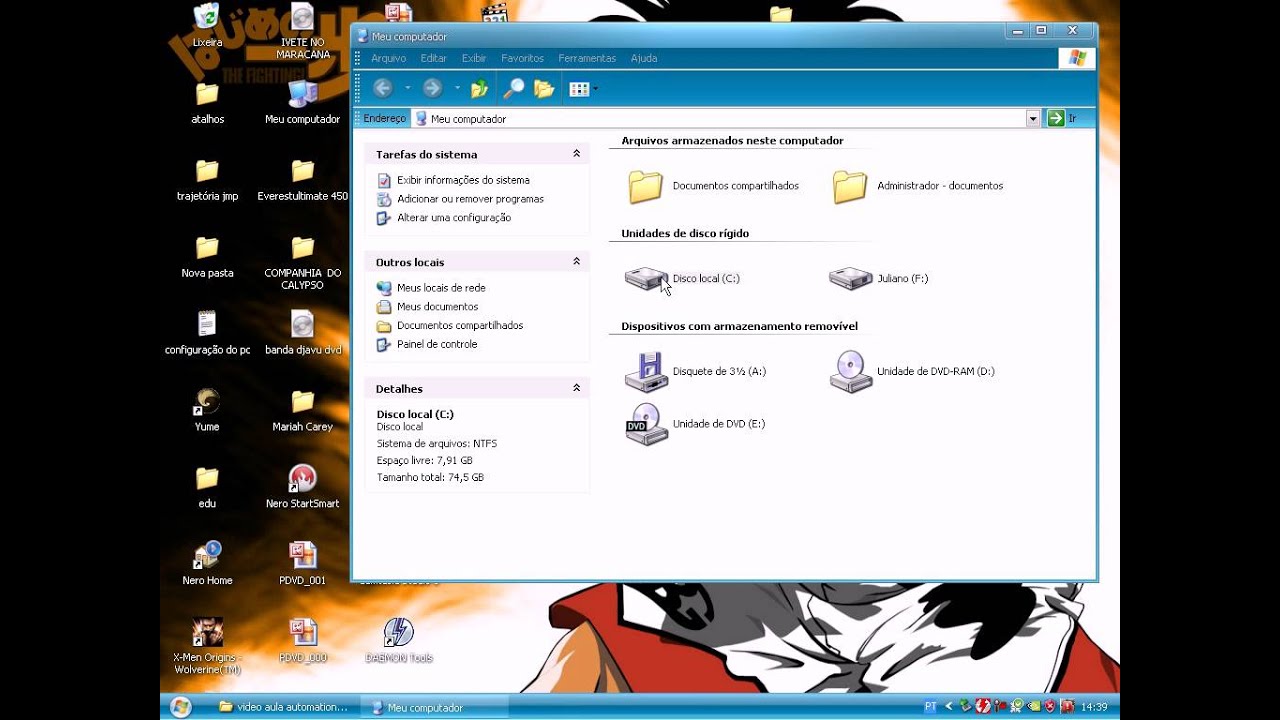Open the Favoritos menu
The width and height of the screenshot is (1280, 720).
(522, 58)
